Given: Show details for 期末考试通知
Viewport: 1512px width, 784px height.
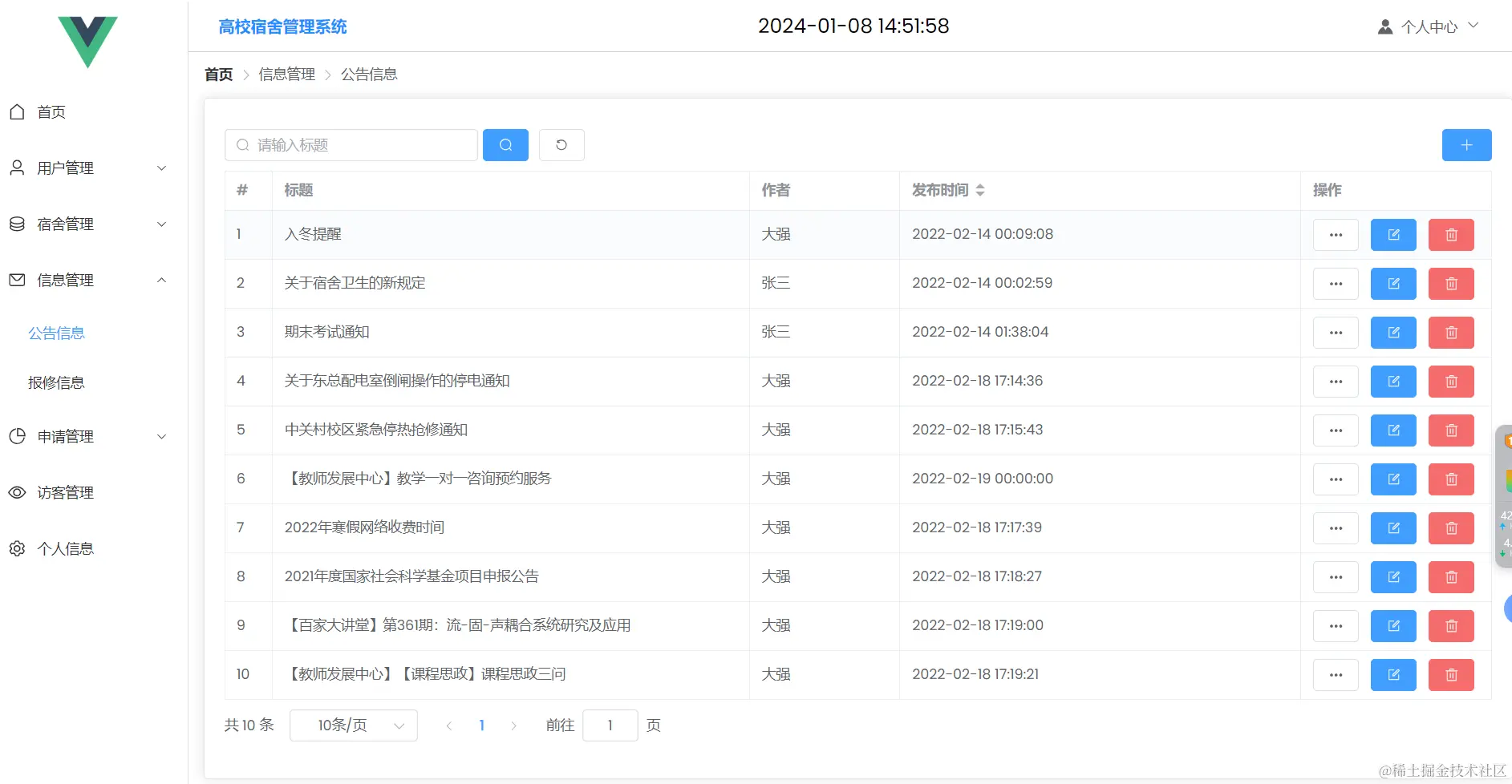Looking at the screenshot, I should pos(1336,333).
